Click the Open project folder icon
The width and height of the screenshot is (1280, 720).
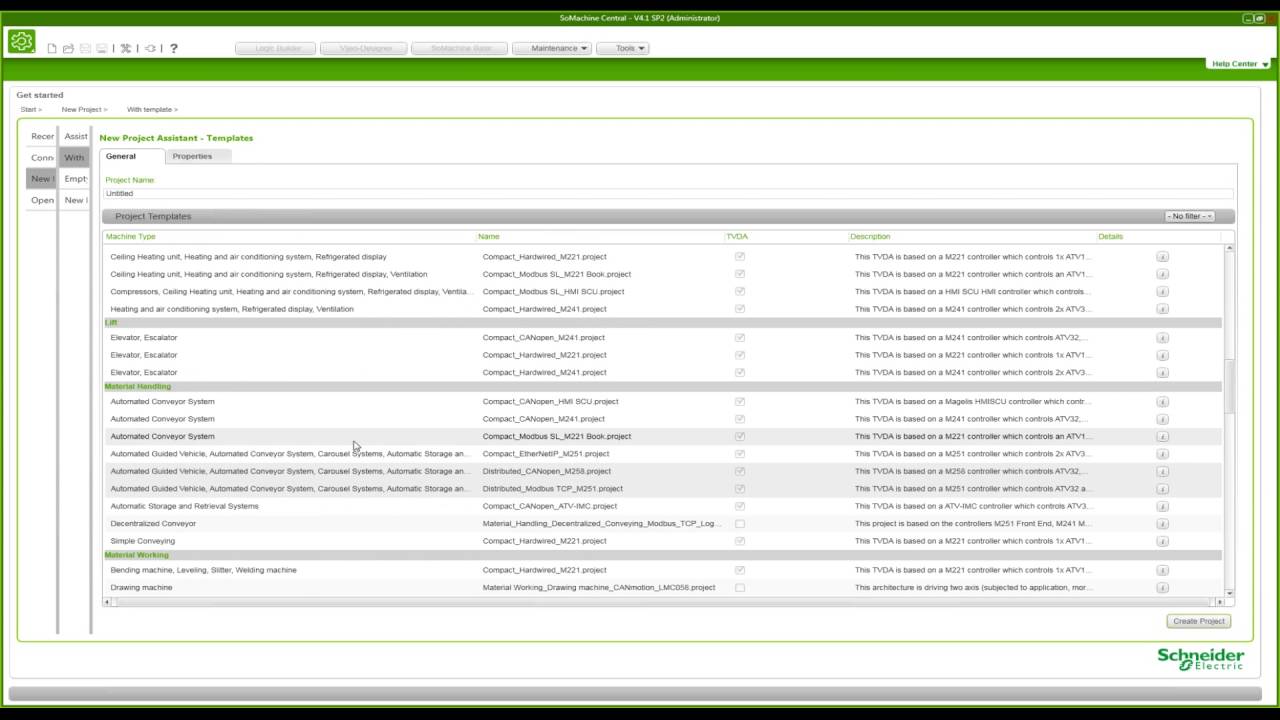point(68,48)
